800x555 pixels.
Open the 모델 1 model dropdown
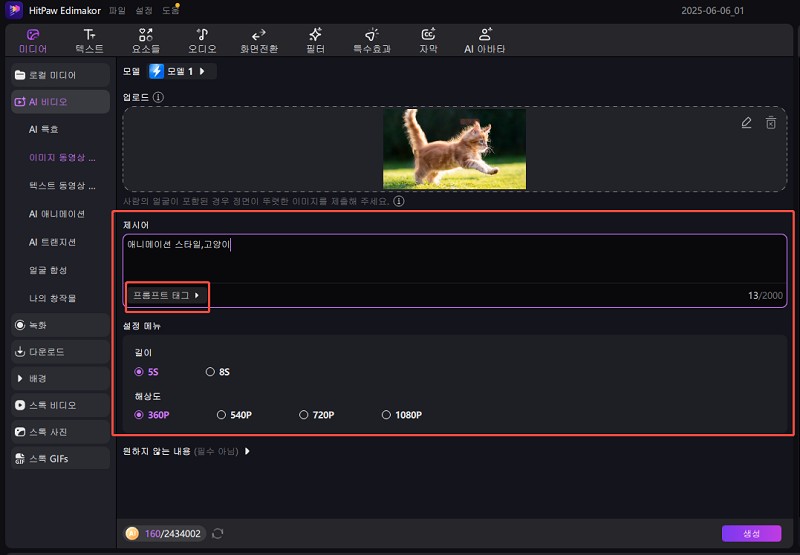[x=182, y=71]
